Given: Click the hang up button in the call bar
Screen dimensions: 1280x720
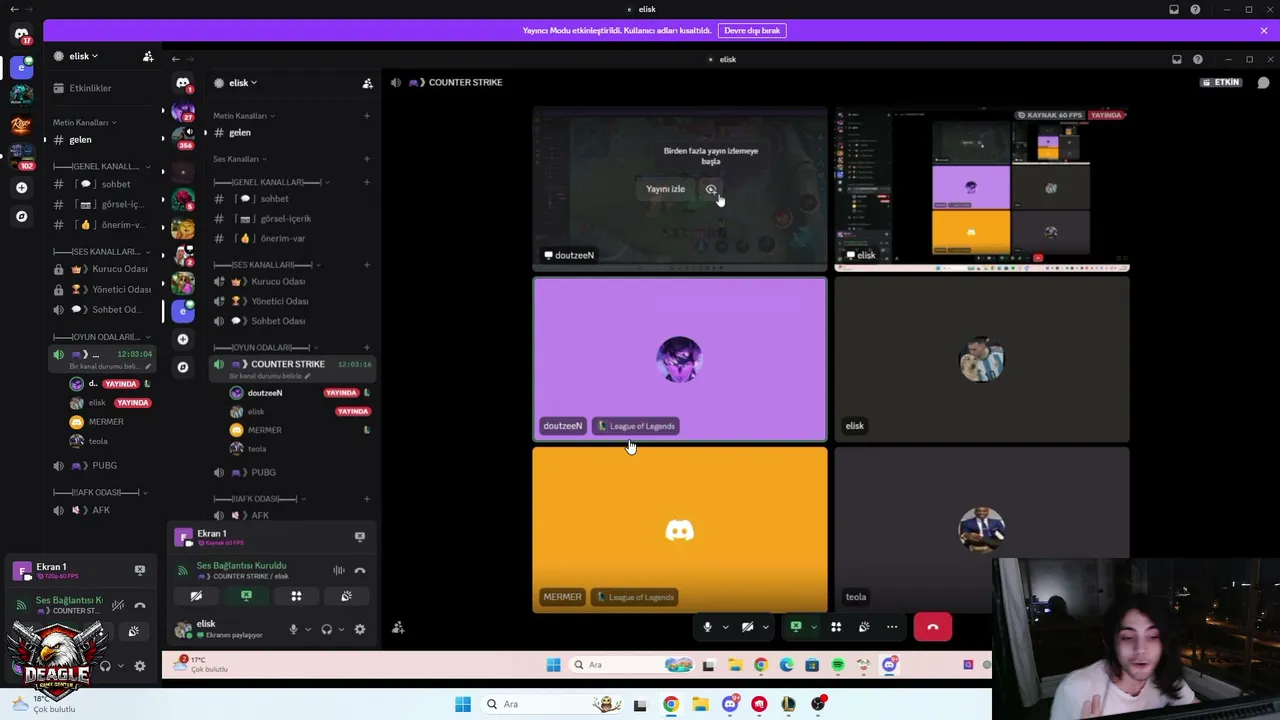Looking at the screenshot, I should [x=933, y=627].
